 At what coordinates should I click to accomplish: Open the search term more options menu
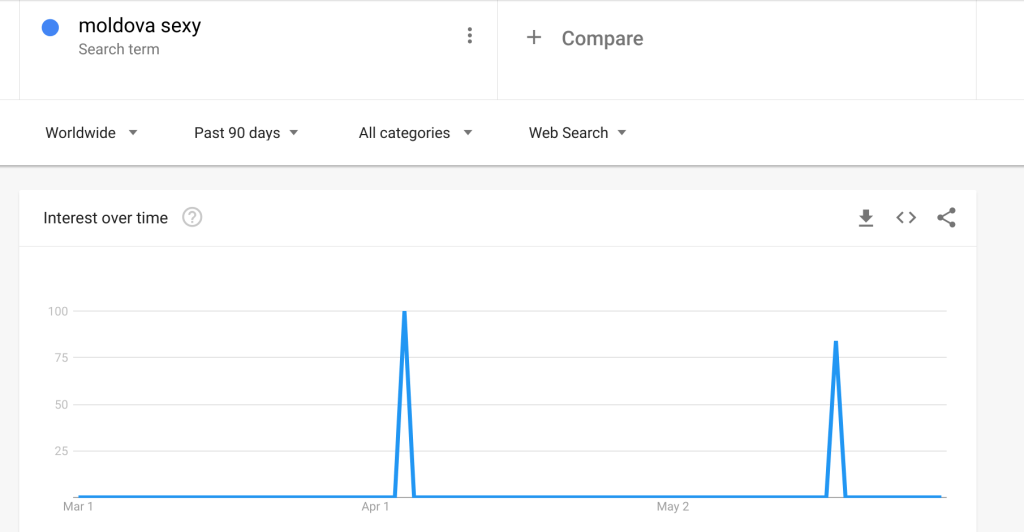coord(470,36)
